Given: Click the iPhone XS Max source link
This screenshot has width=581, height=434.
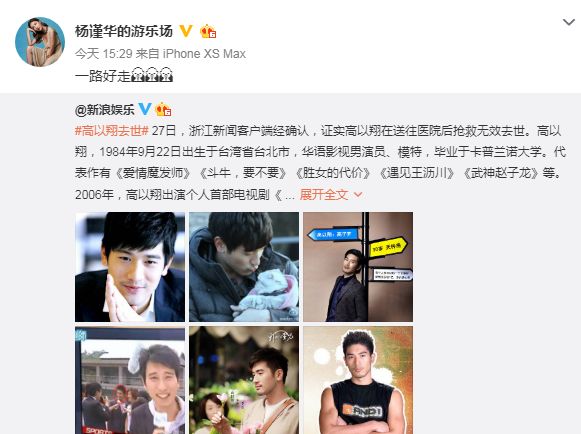Looking at the screenshot, I should [x=204, y=54].
